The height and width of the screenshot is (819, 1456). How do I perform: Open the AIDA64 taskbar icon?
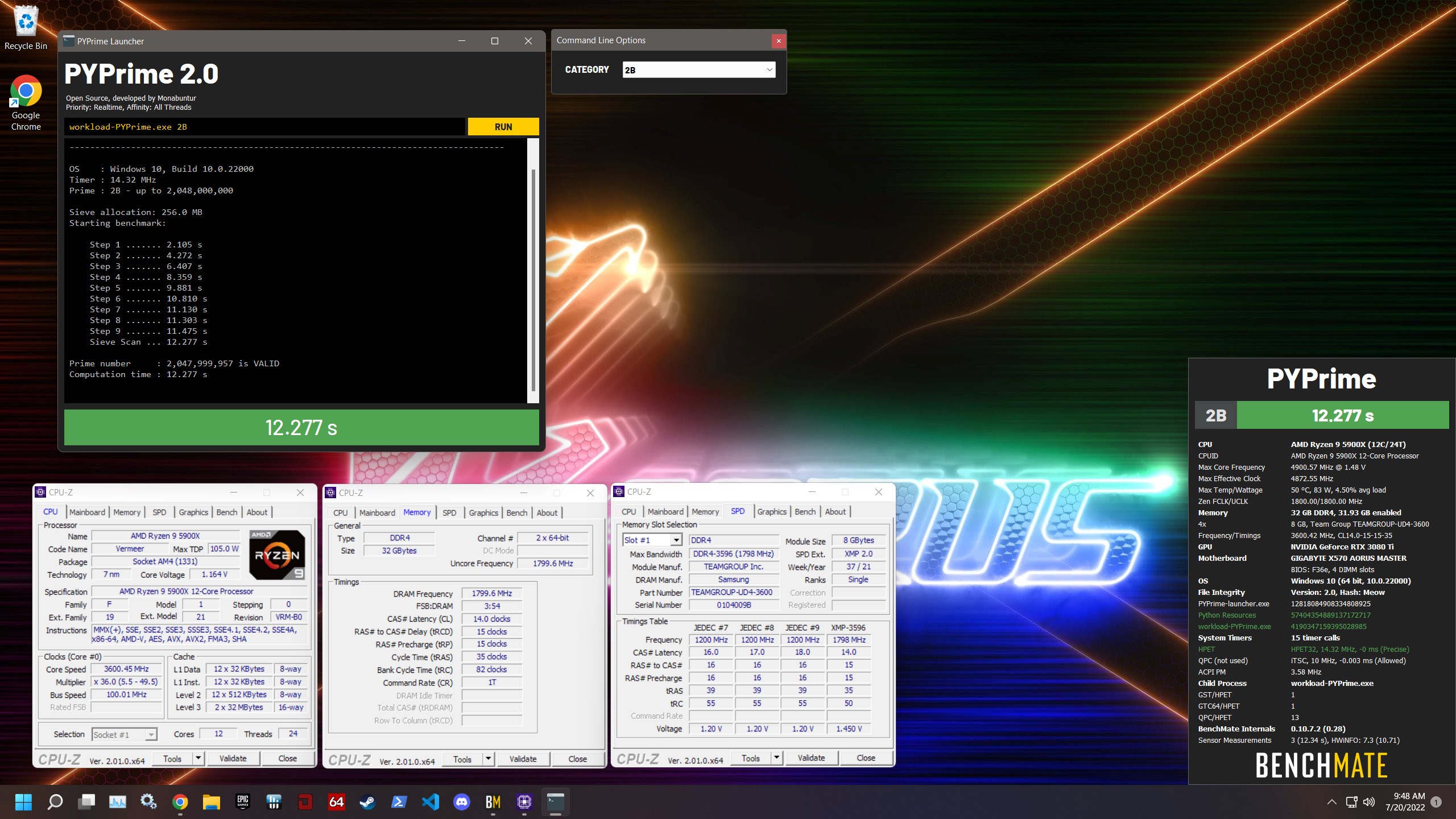tap(337, 802)
